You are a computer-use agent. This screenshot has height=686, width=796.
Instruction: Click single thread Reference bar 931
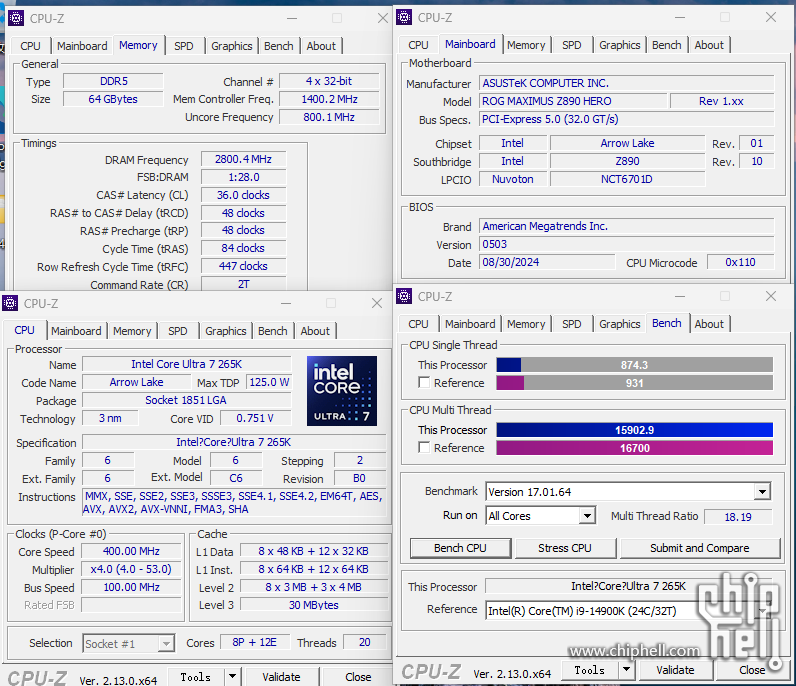[635, 382]
